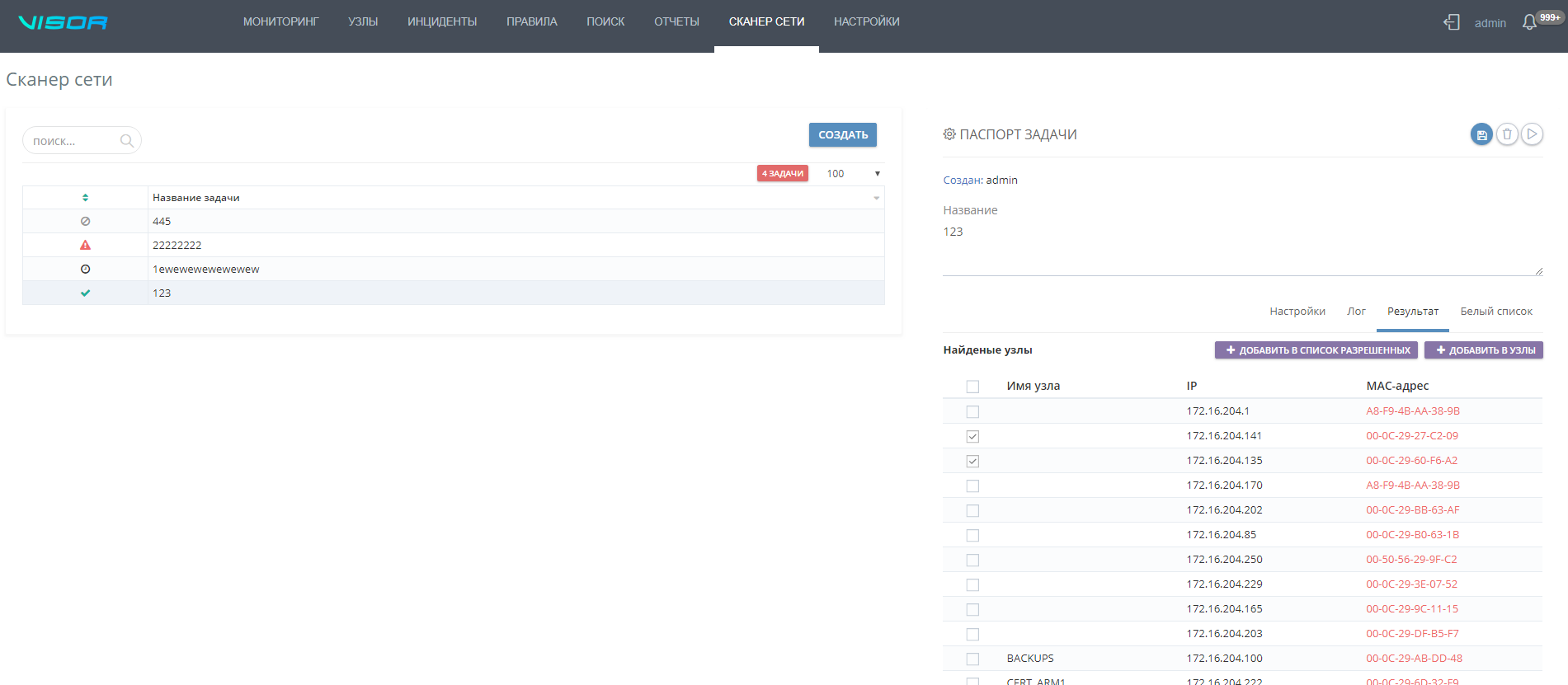Viewport: 1568px width, 685px height.
Task: Click the clock icon for task 1ewewewewewewew
Action: (x=85, y=270)
